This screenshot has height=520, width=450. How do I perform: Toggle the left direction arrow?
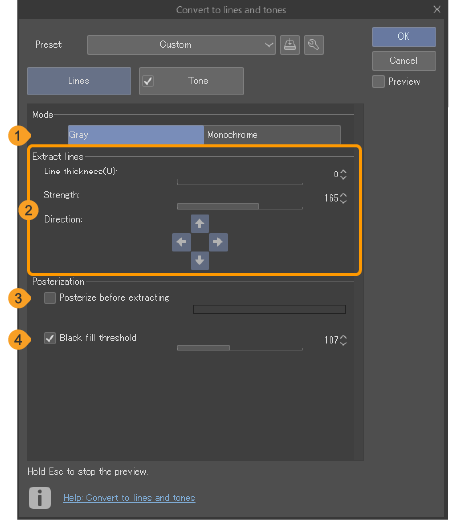181,242
